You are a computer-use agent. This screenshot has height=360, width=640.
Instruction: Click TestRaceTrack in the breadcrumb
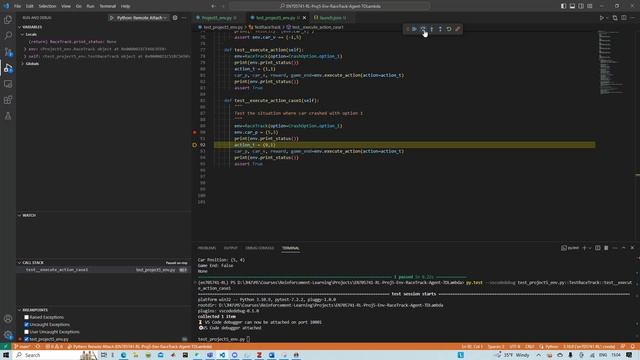[x=267, y=27]
